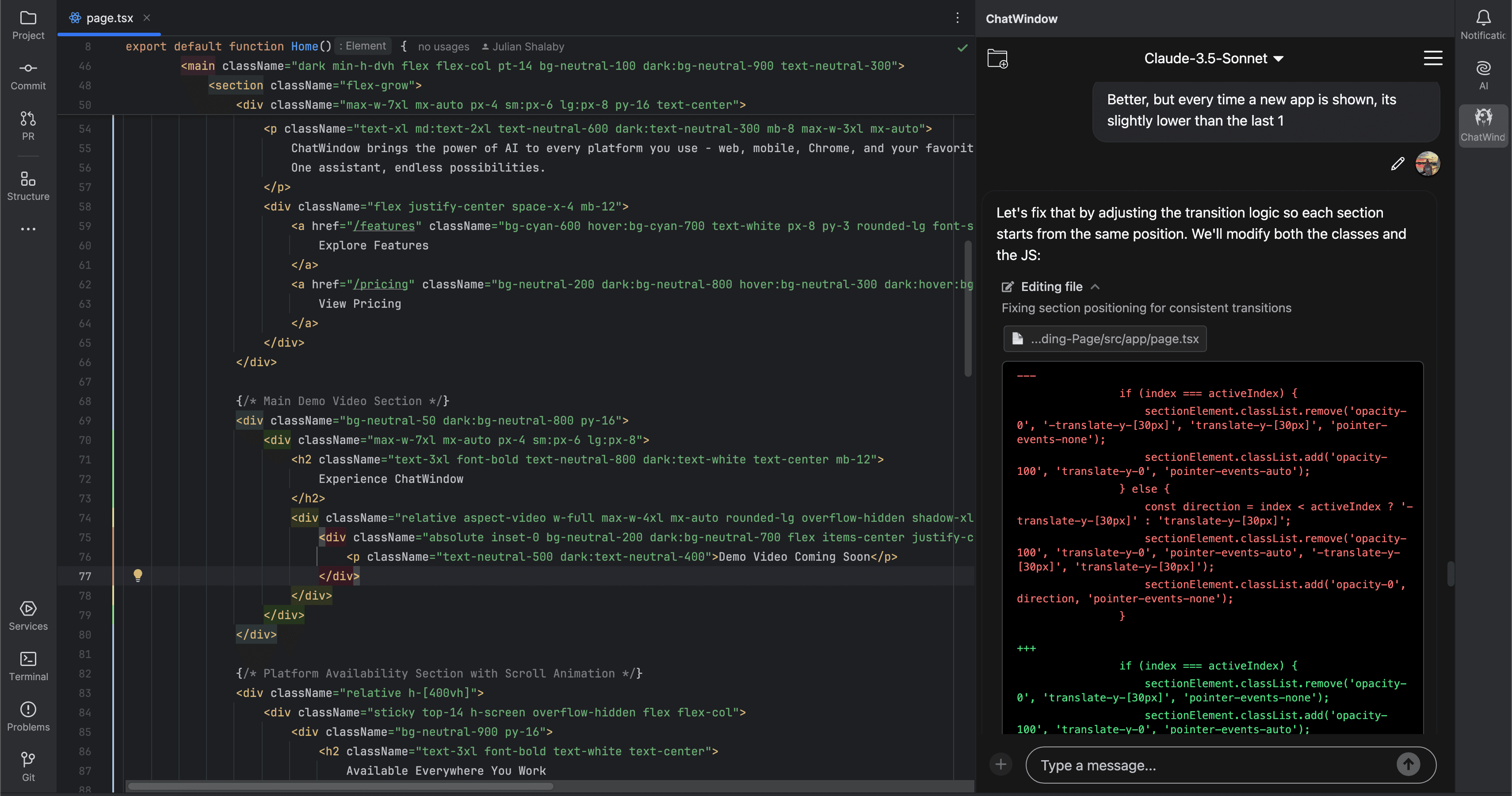
Task: Open the editor options kebab menu
Action: [957, 18]
